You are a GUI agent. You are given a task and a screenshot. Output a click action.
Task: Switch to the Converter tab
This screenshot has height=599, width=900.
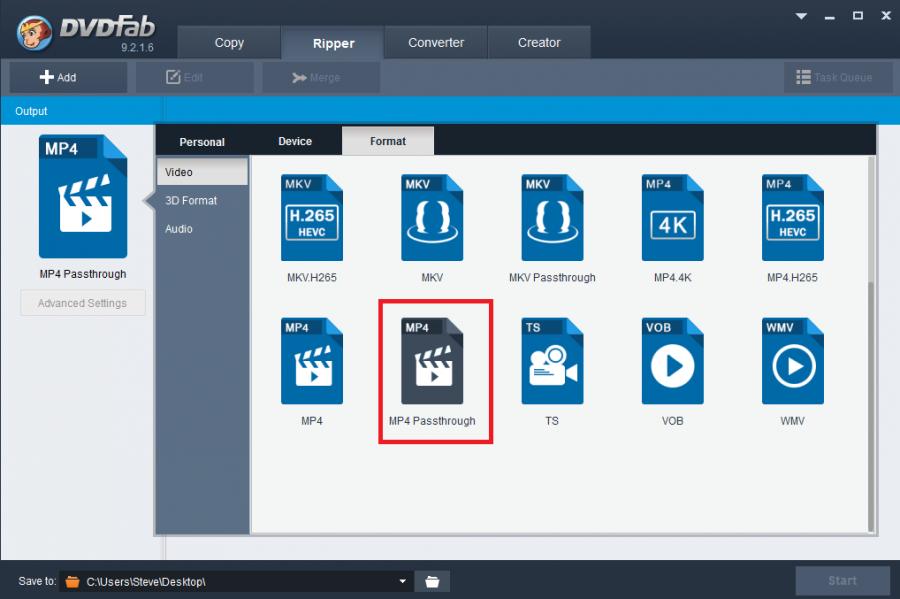436,43
